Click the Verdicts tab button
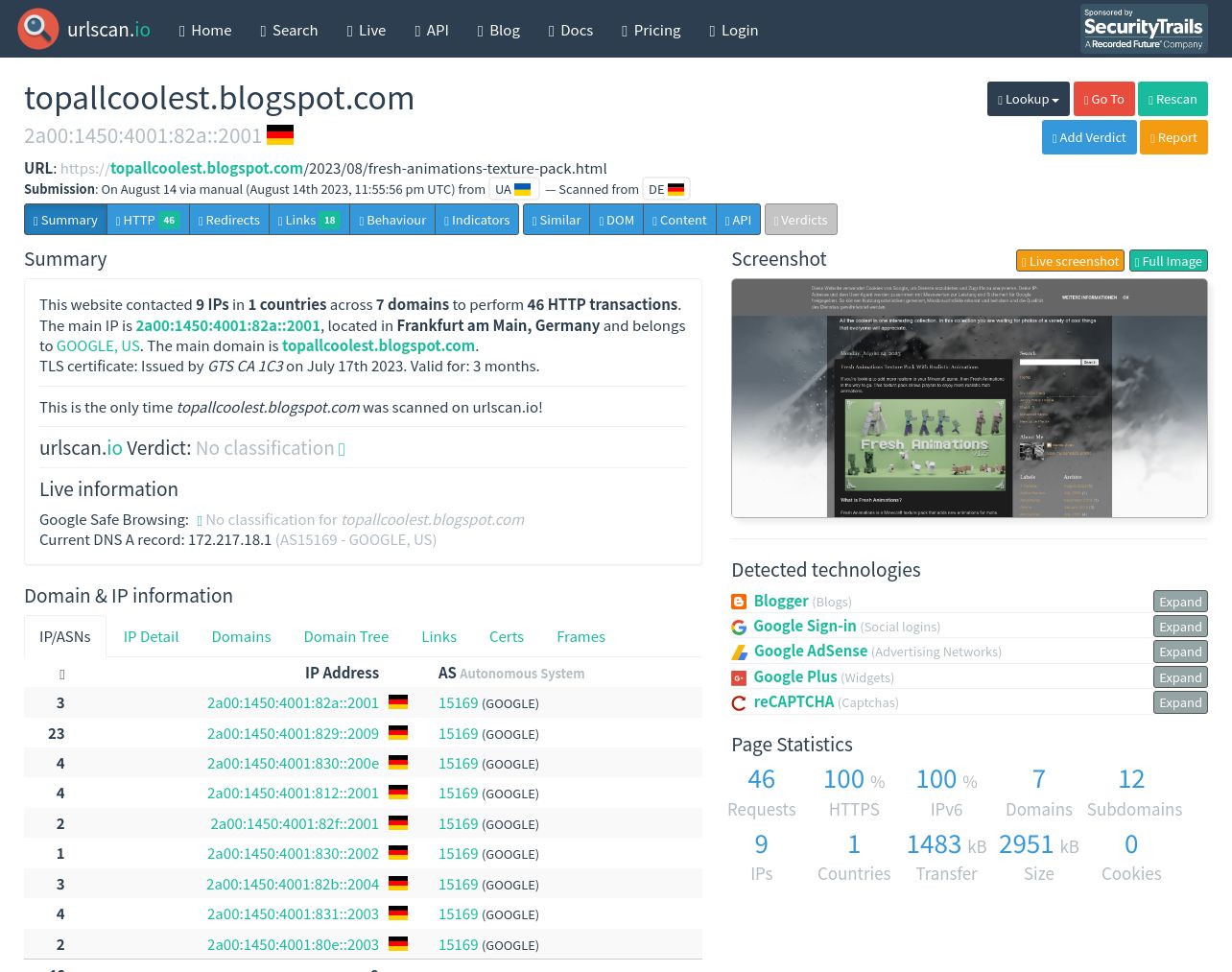 801,220
